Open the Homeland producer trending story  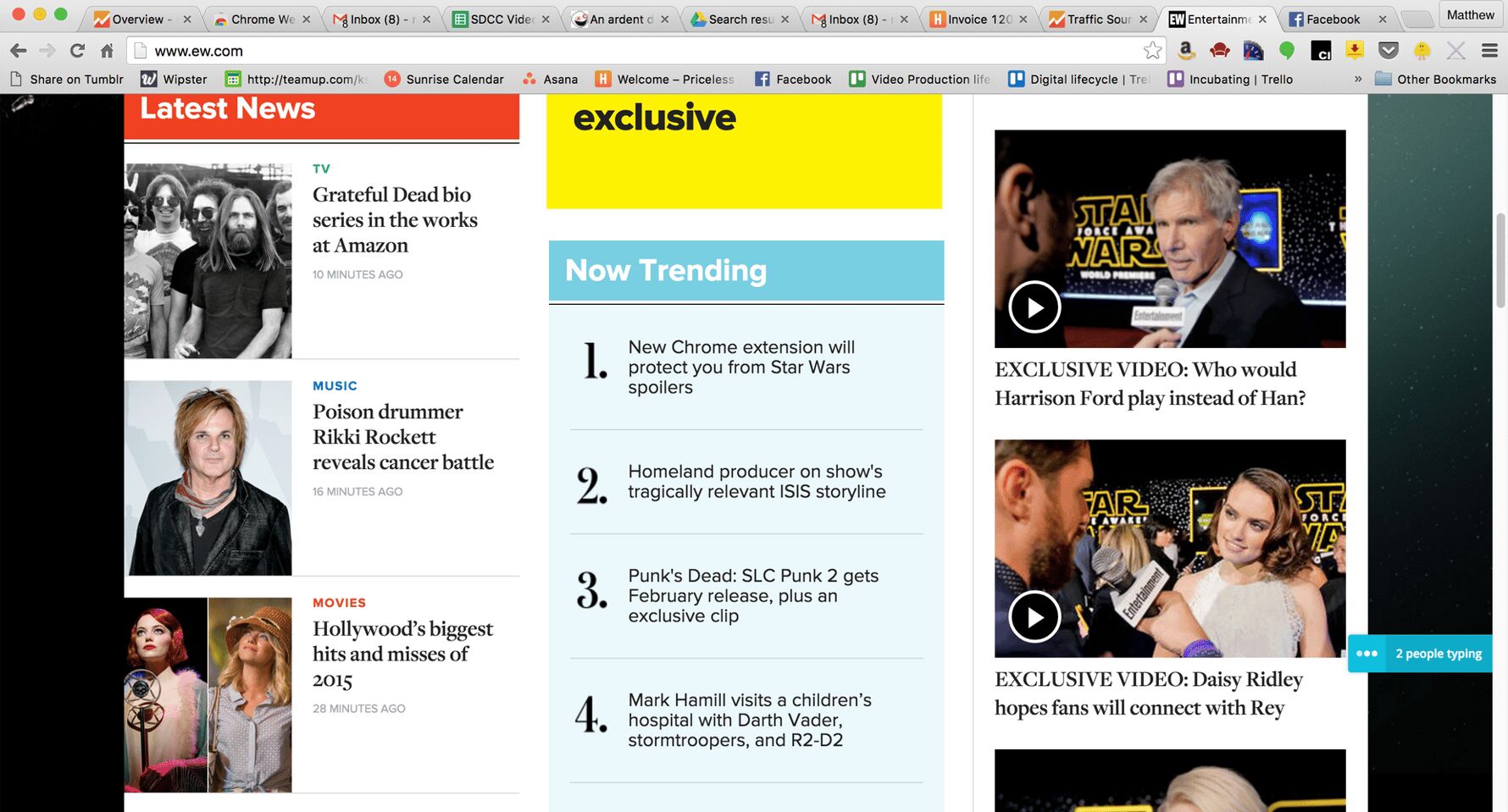click(756, 482)
